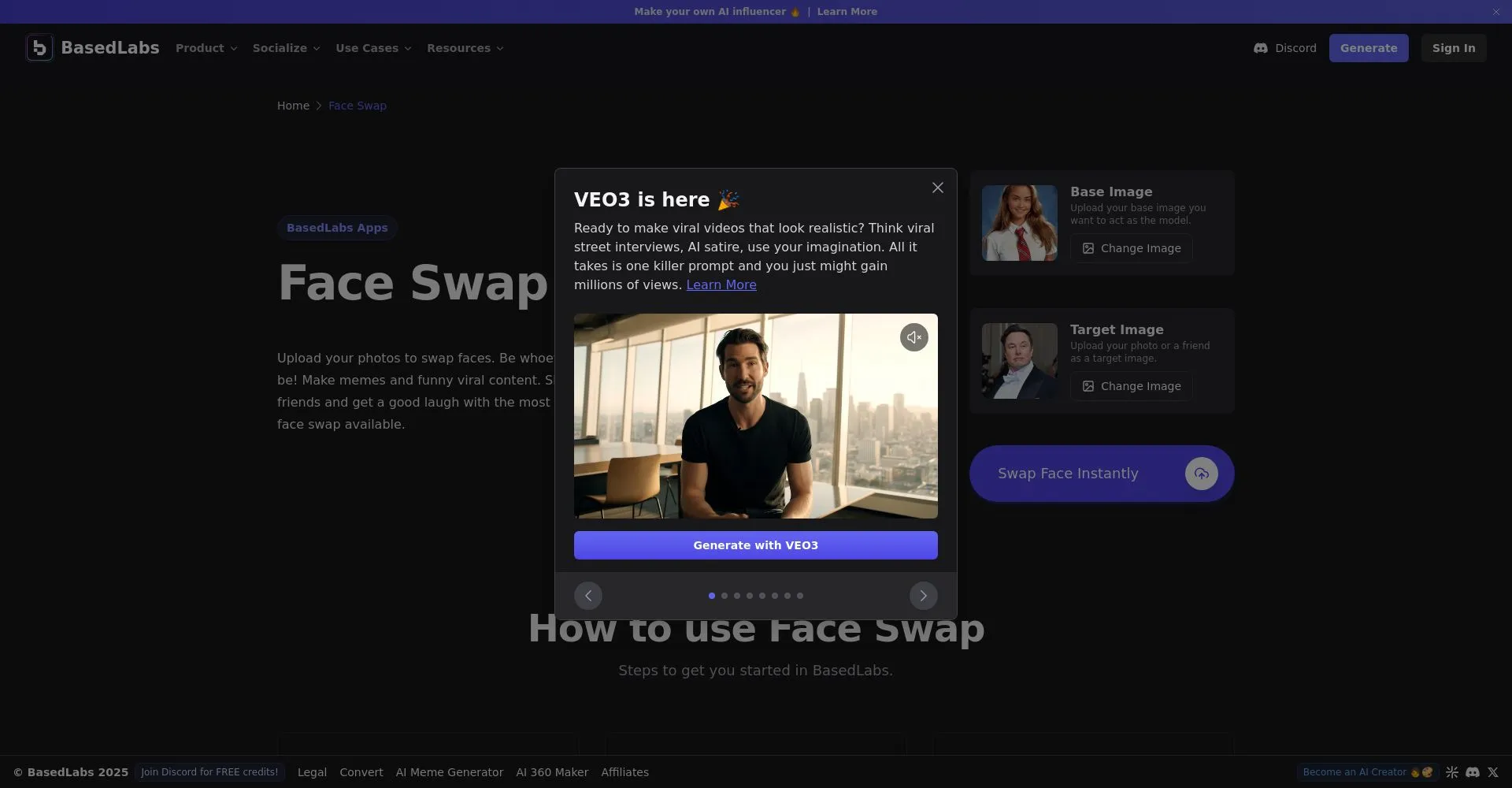Dismiss the top announcement banner
Screen dimensions: 1512x788
click(1496, 12)
